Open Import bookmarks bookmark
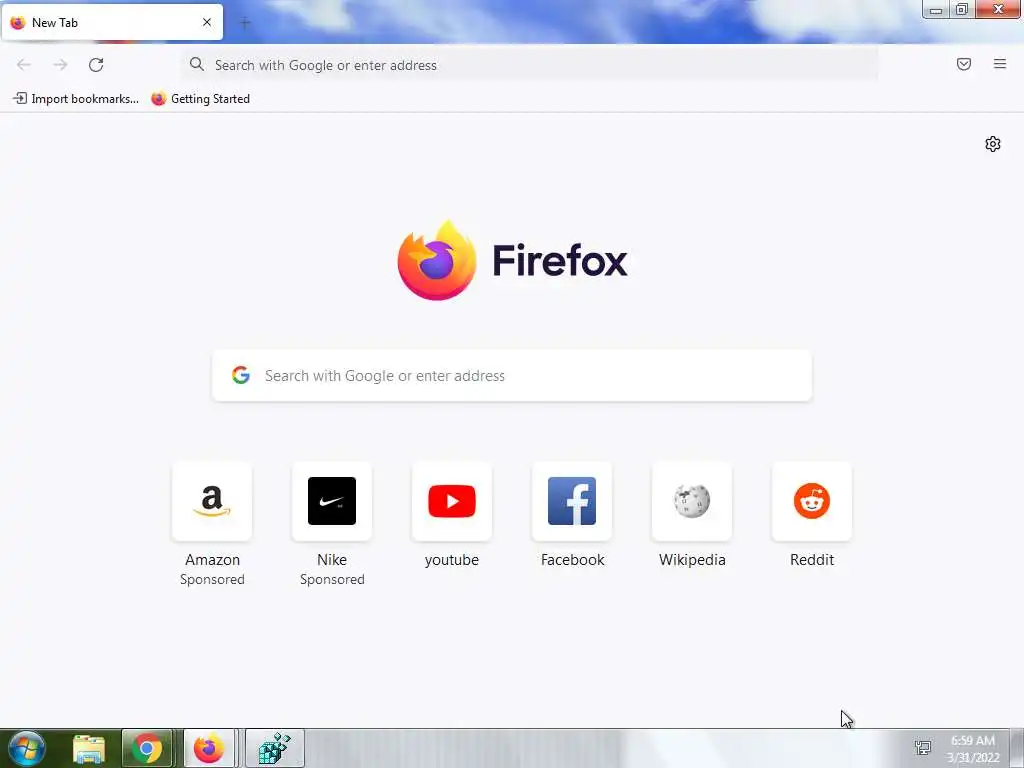This screenshot has width=1024, height=768. point(76,99)
